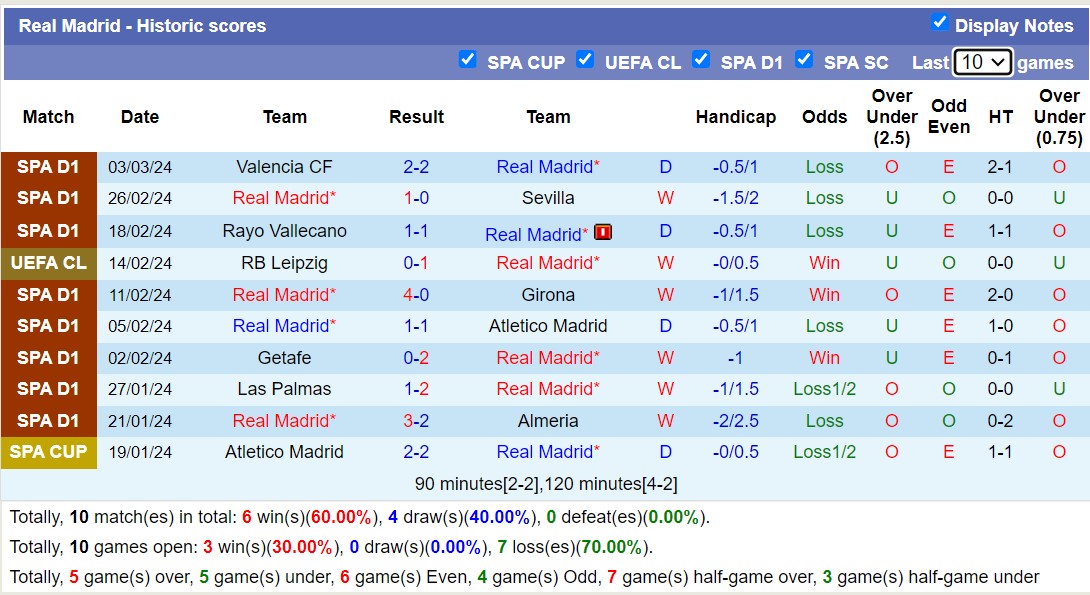The width and height of the screenshot is (1090, 595).
Task: Select the UEFA CL badge on RB Leipzig row
Action: coord(48,263)
